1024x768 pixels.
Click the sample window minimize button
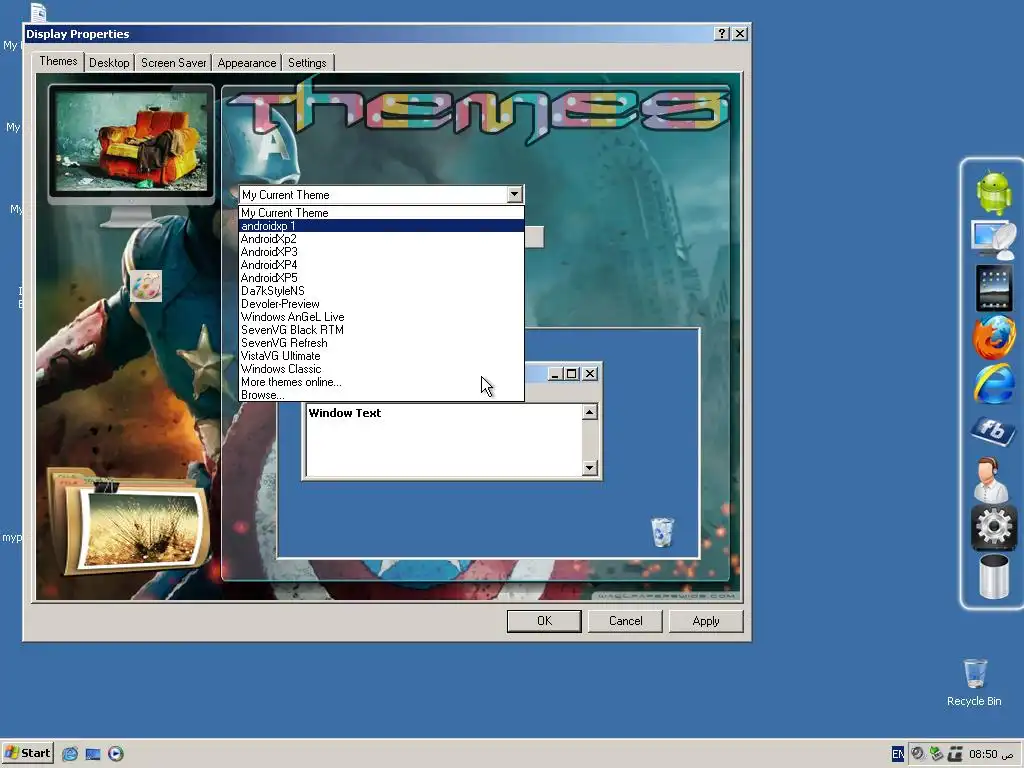point(555,374)
